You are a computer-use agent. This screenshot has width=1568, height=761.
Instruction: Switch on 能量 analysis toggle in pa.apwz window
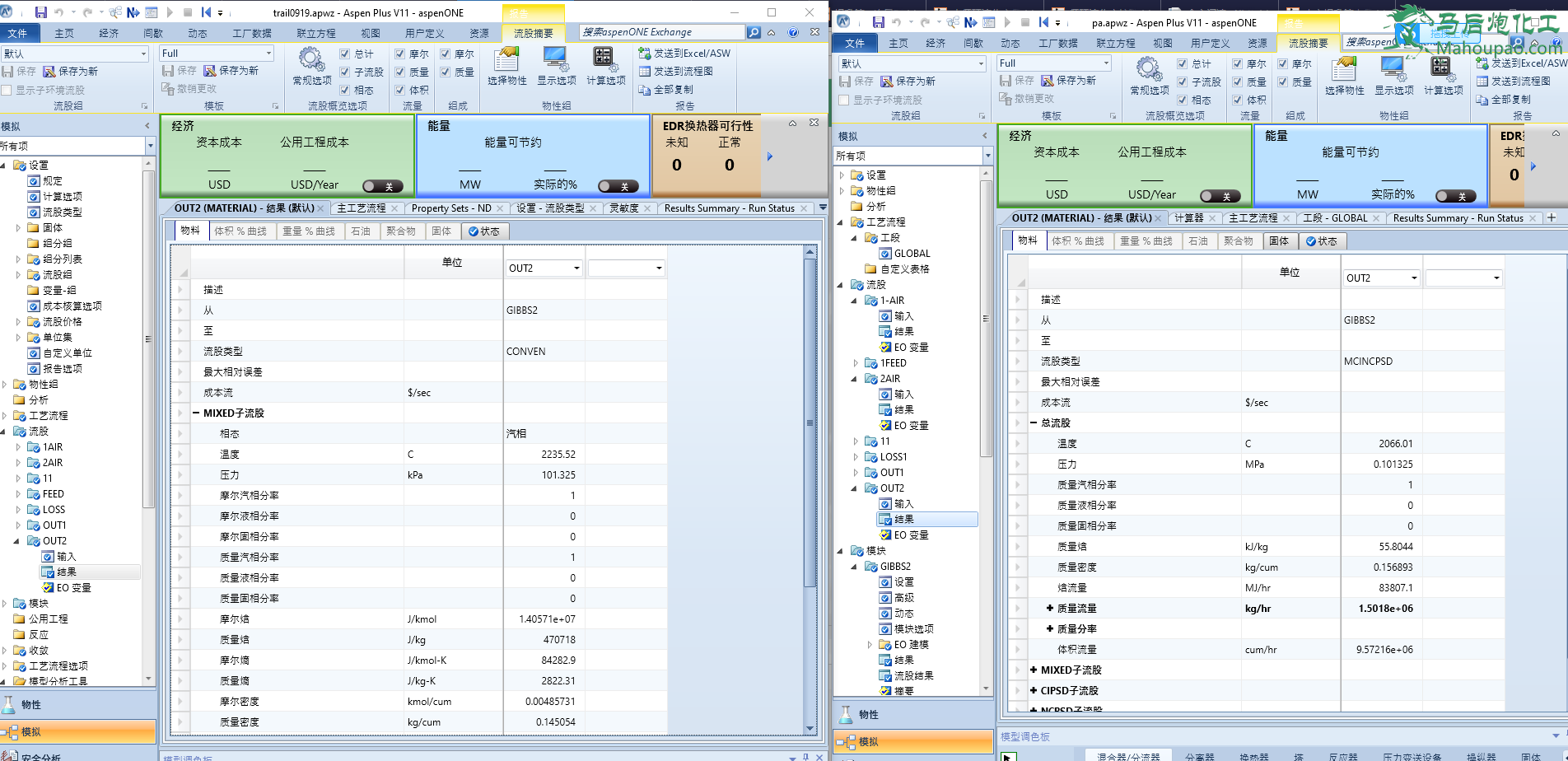point(1456,196)
